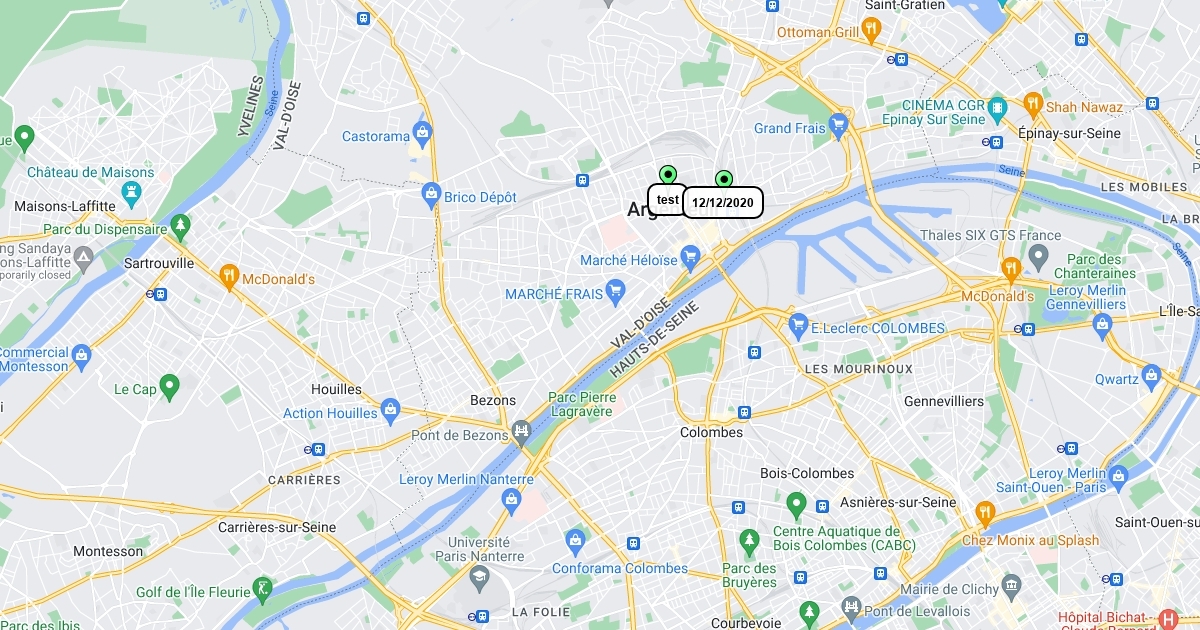
Task: Click the Pont de Bezons bridge icon
Action: click(x=520, y=431)
